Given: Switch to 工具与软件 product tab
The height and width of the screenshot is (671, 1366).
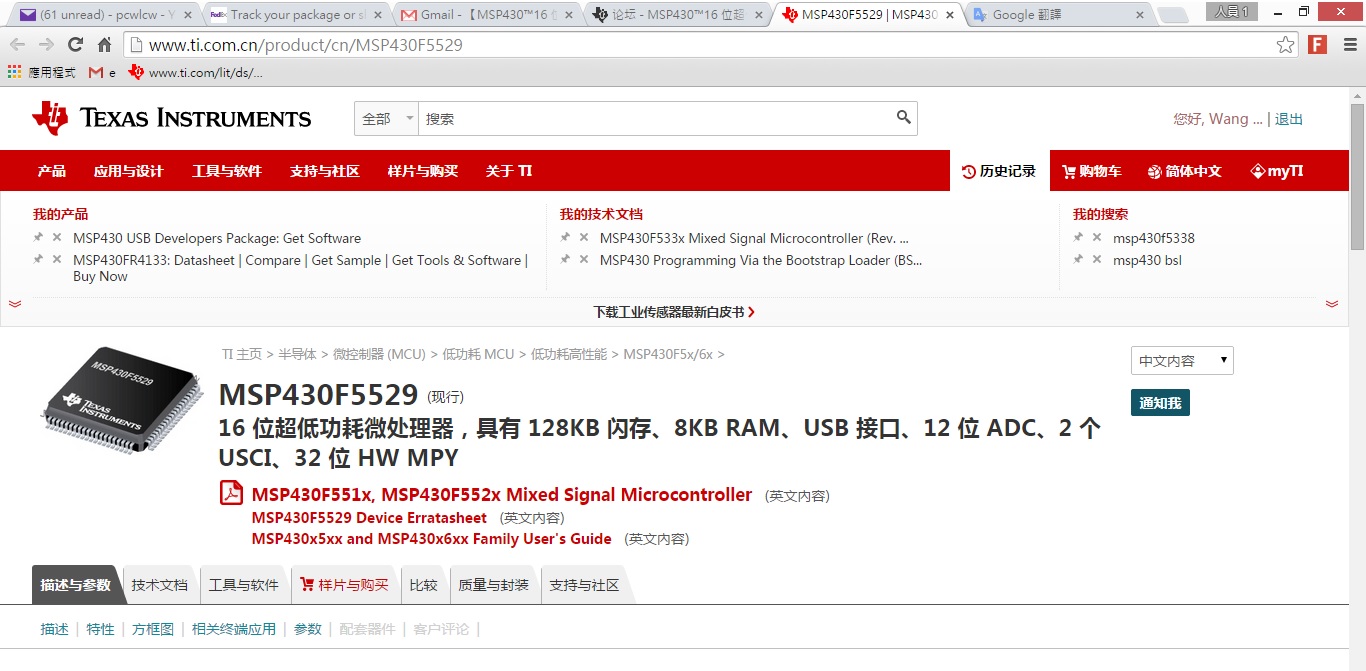Looking at the screenshot, I should pyautogui.click(x=244, y=585).
